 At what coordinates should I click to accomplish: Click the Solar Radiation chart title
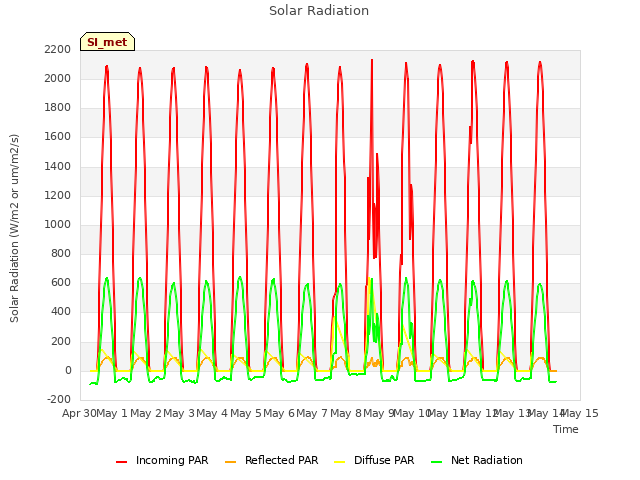319,11
